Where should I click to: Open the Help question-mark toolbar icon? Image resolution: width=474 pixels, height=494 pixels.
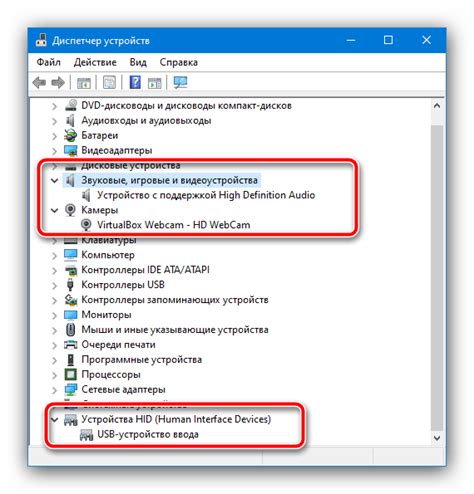[x=135, y=82]
